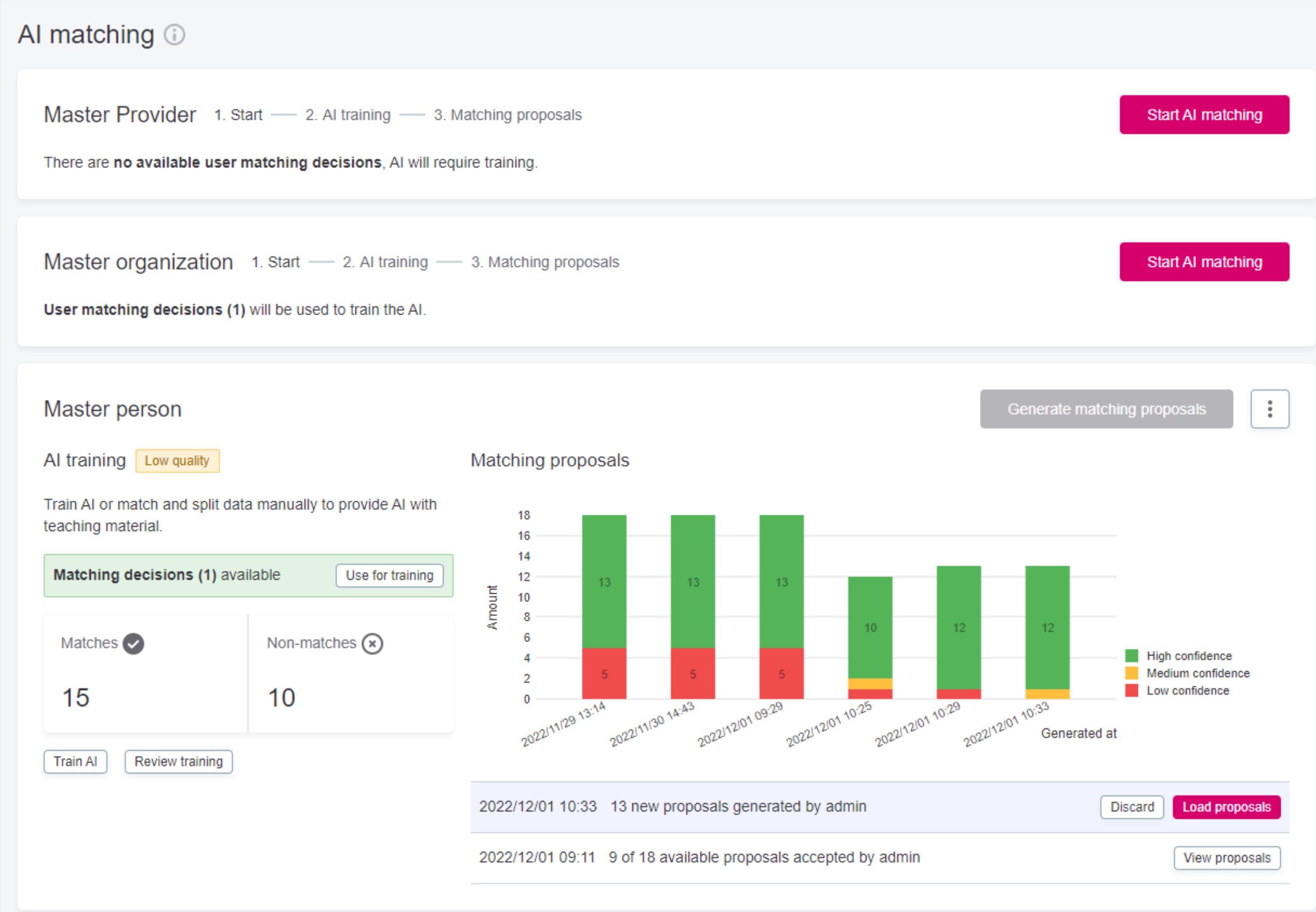
Task: Select step 3 Matching proposals under Master organization
Action: tap(545, 262)
